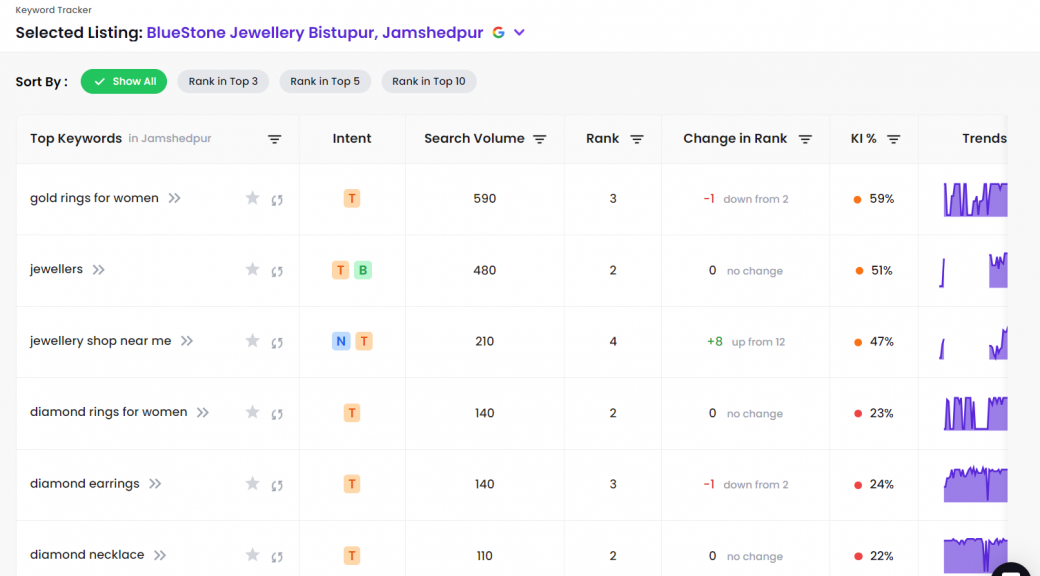
Task: View trend chart for diamond earrings
Action: [975, 484]
